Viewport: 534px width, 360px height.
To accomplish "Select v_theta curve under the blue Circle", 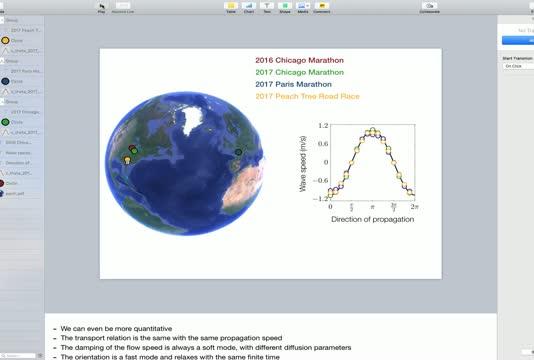I will click(x=21, y=92).
